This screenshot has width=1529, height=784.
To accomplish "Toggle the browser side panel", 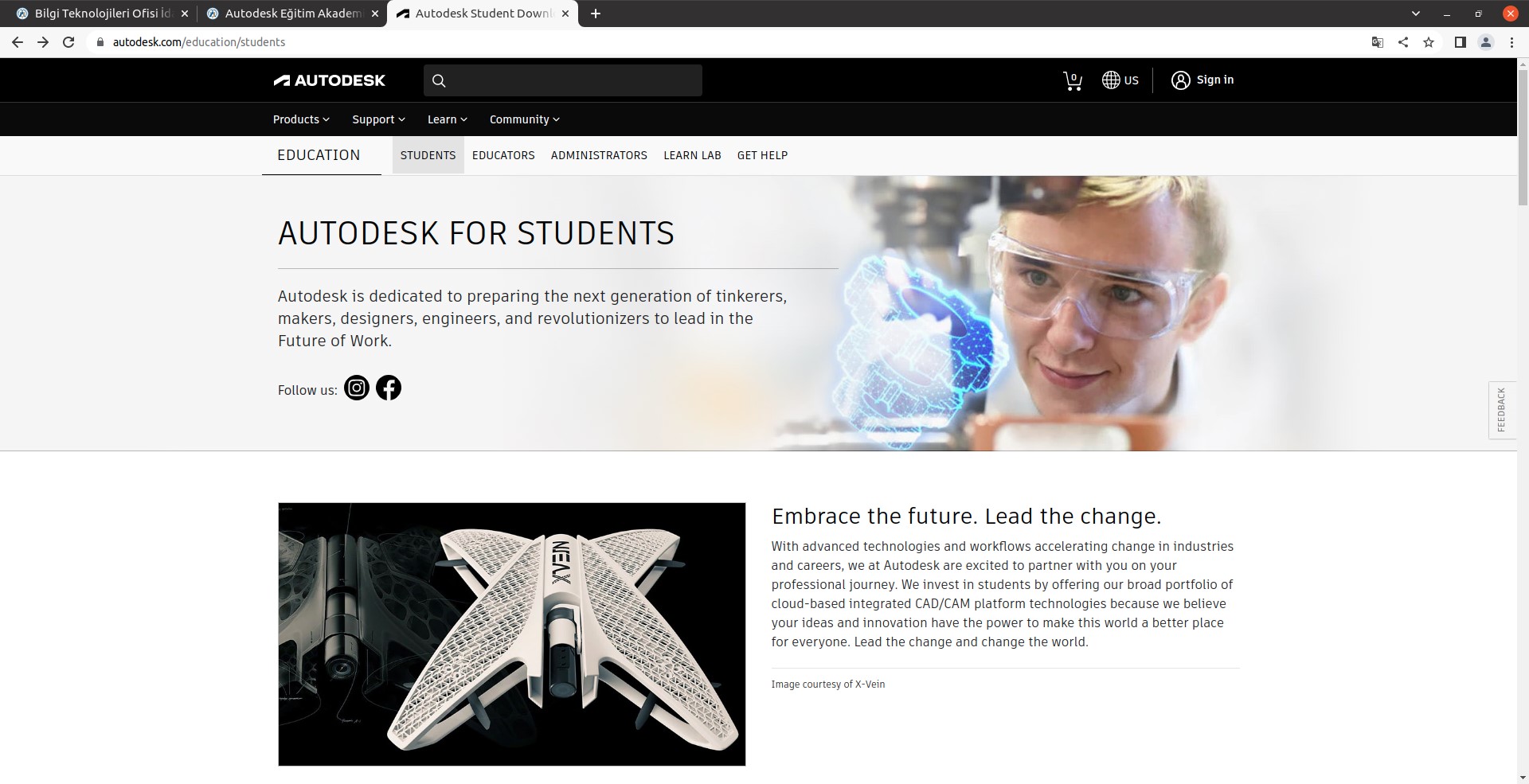I will click(x=1460, y=42).
